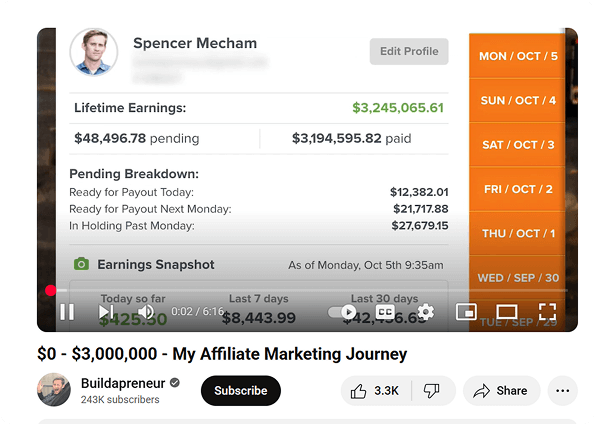Seek using the red progress bar scrubber
Viewport: 595px width, 424px height.
click(x=50, y=290)
